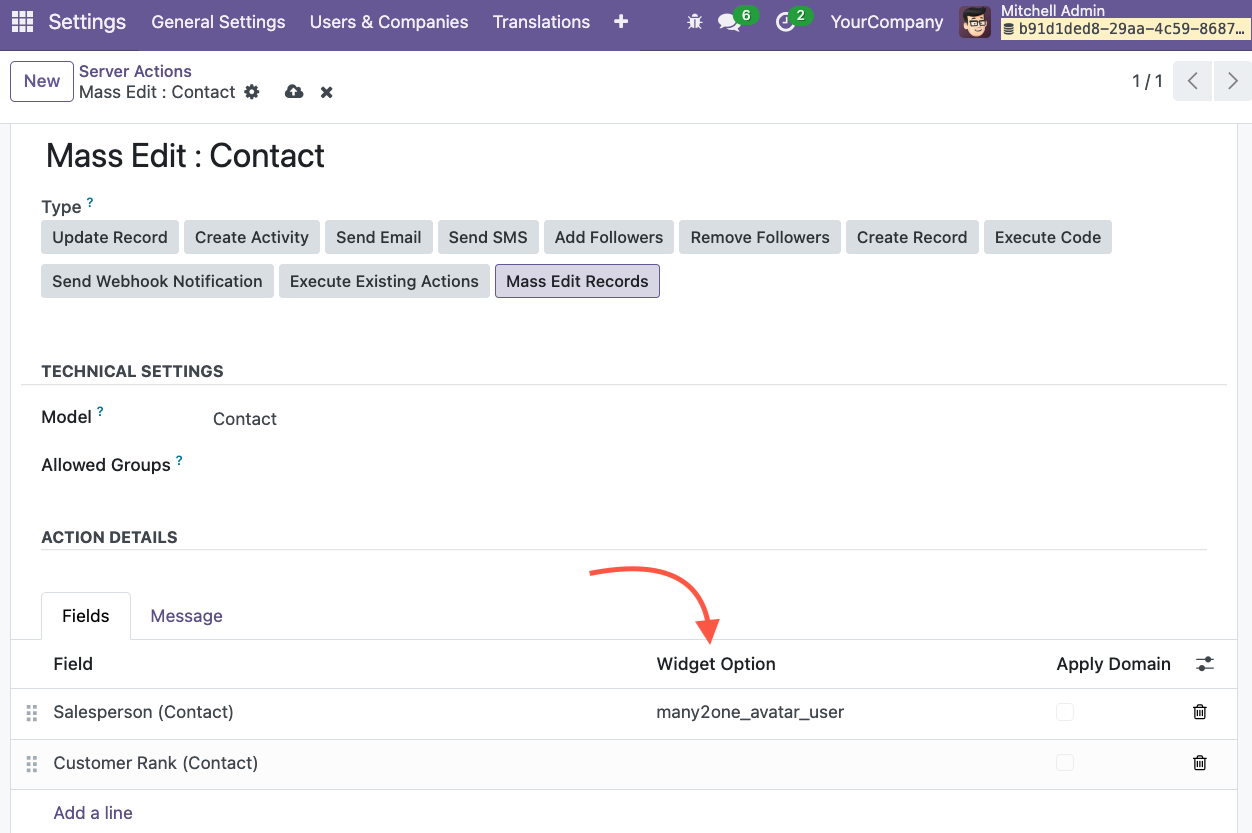The image size is (1252, 833).
Task: Open the apps grid menu
Action: point(22,21)
